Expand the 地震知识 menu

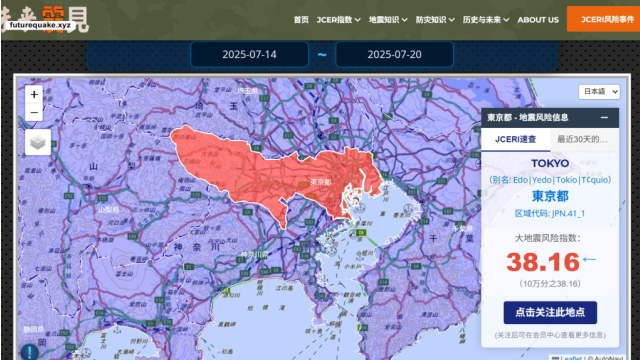(x=388, y=20)
